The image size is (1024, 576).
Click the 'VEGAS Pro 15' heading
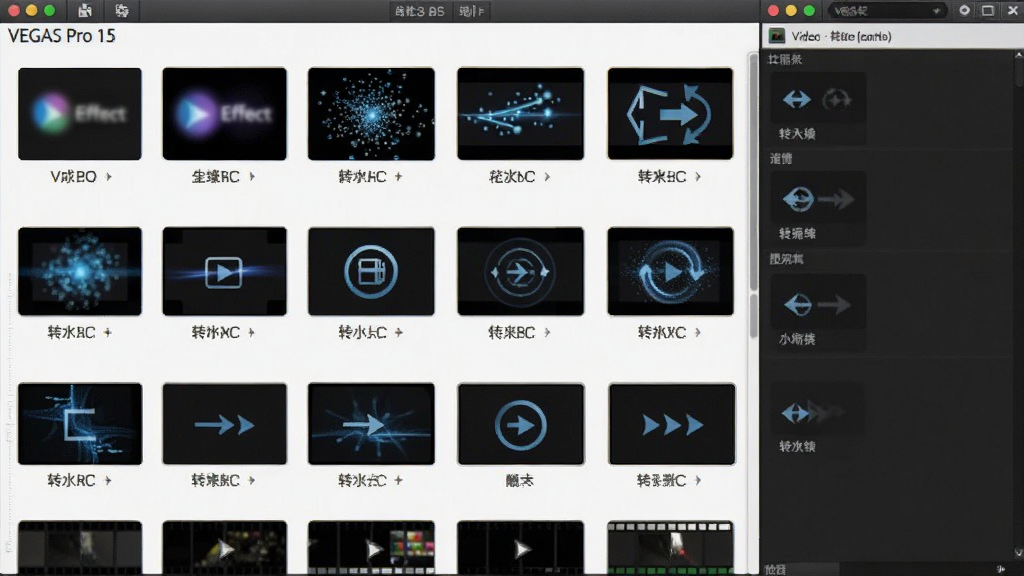click(61, 36)
